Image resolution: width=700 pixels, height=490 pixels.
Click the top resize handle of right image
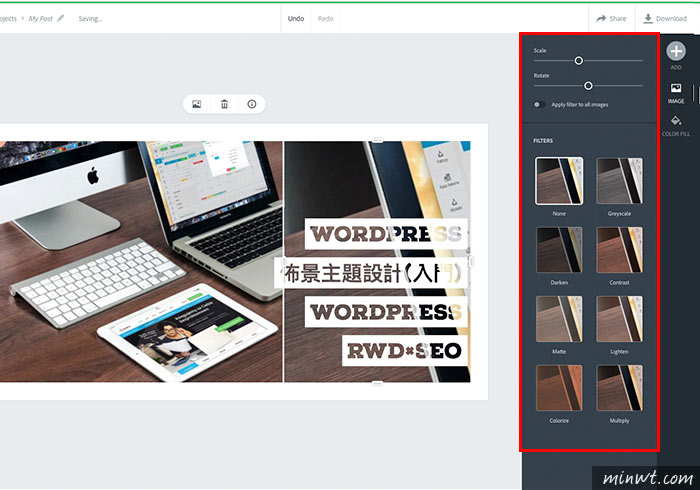coord(378,141)
